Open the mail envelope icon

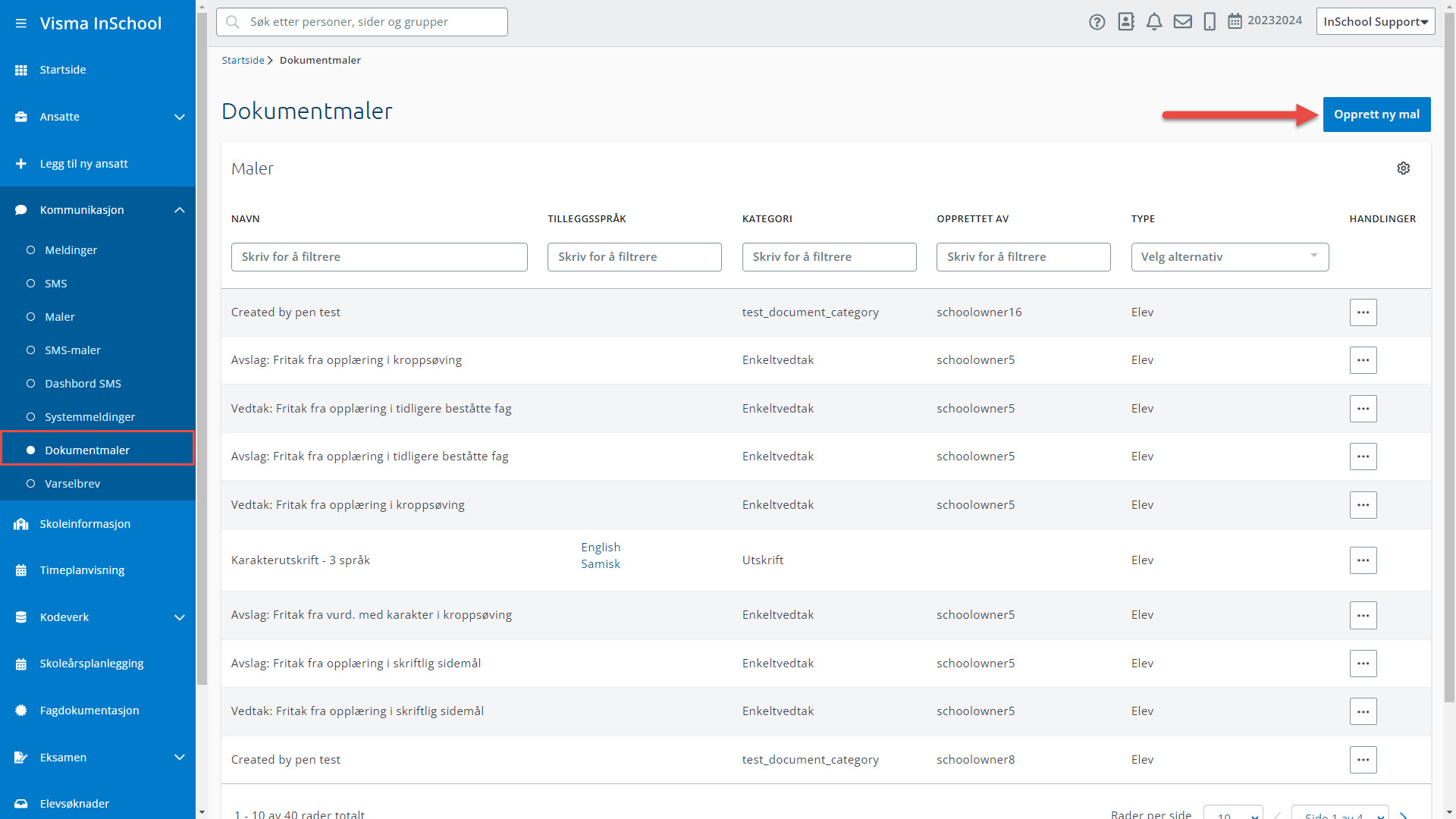[x=1182, y=22]
